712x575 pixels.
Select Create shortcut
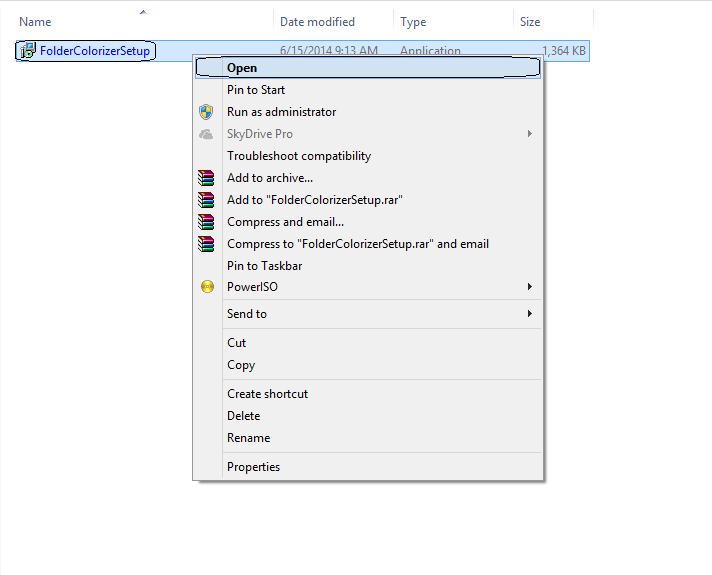368,394
